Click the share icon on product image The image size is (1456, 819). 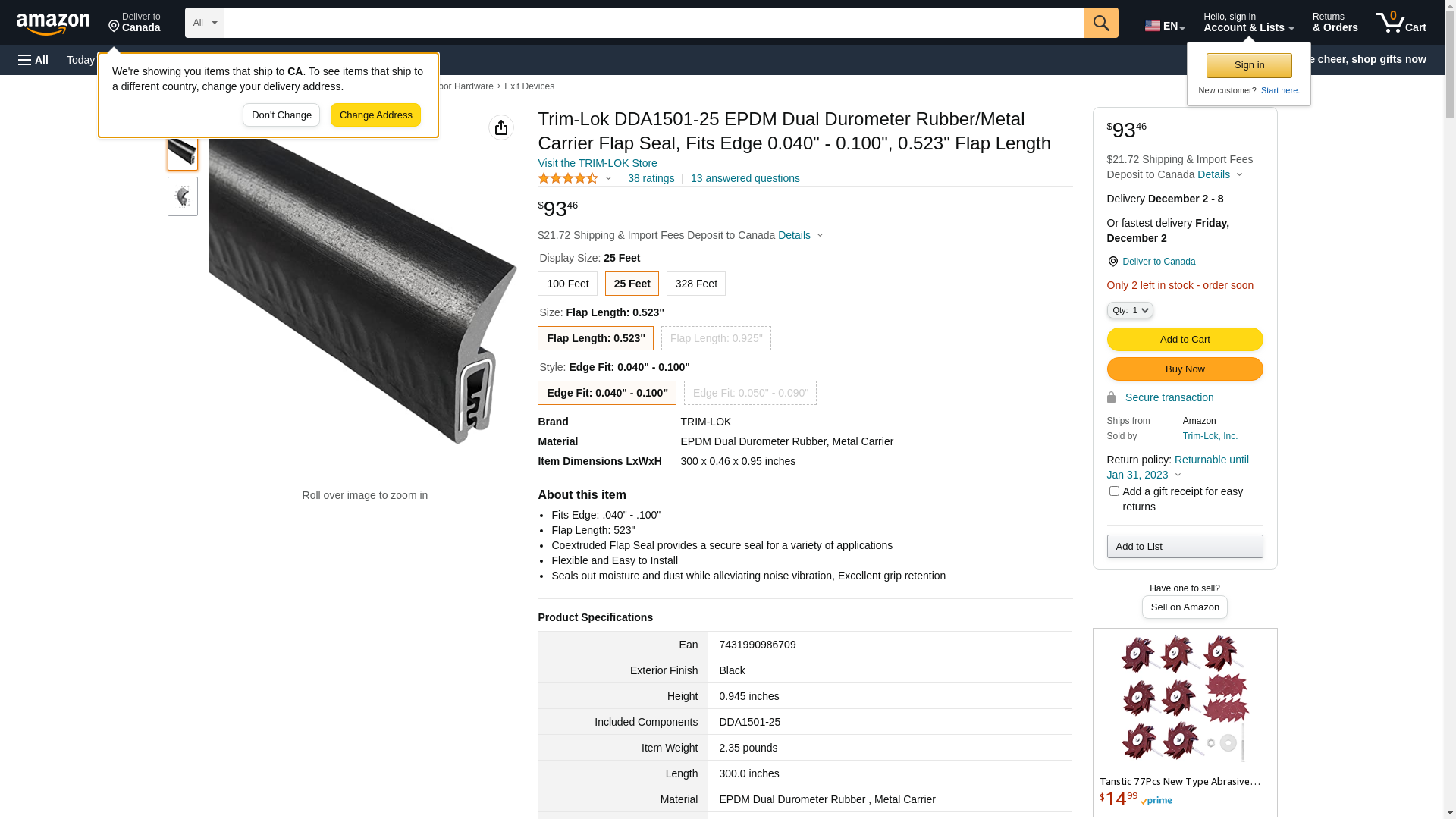(x=501, y=127)
